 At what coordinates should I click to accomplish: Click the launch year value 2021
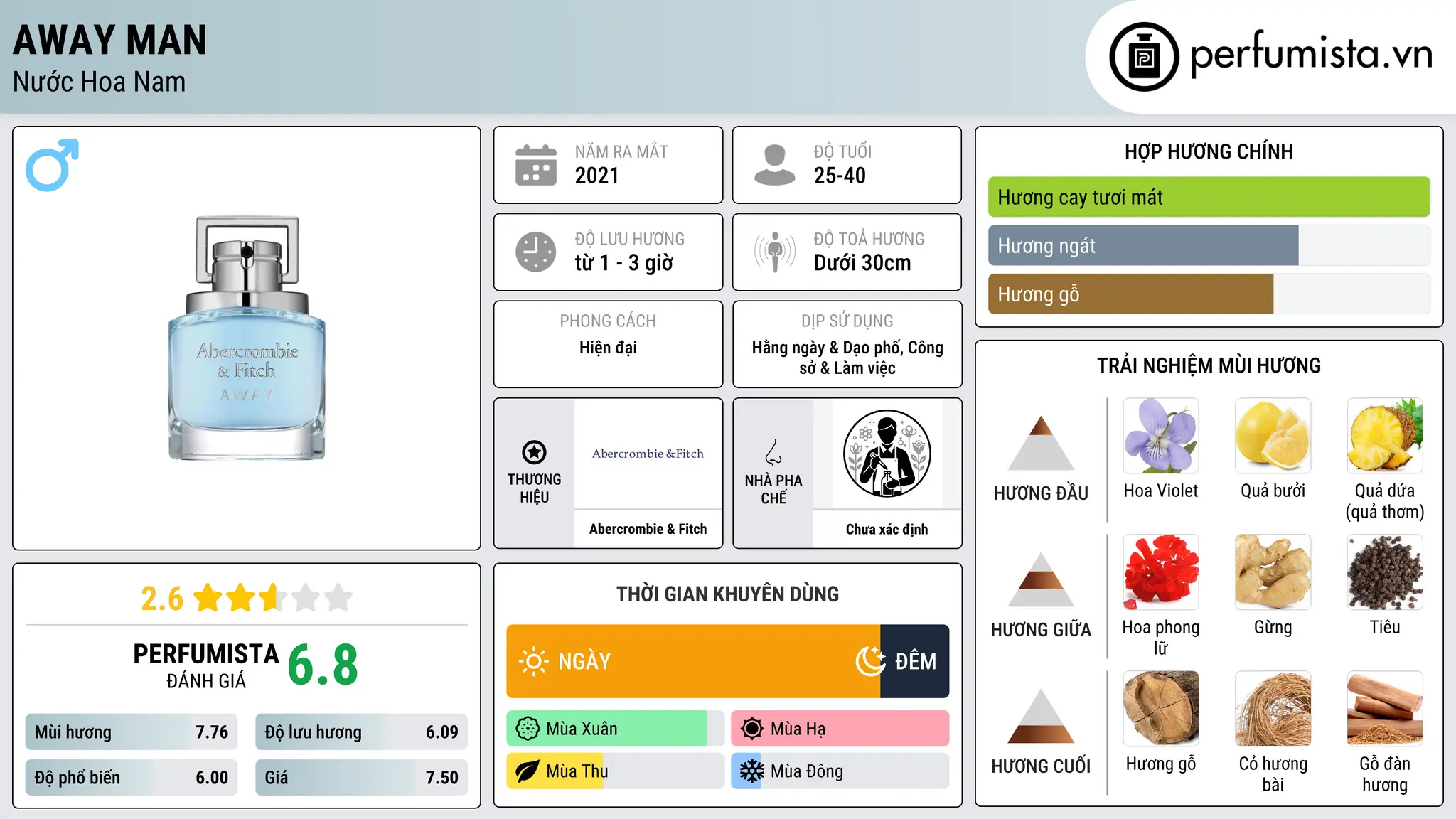[596, 176]
